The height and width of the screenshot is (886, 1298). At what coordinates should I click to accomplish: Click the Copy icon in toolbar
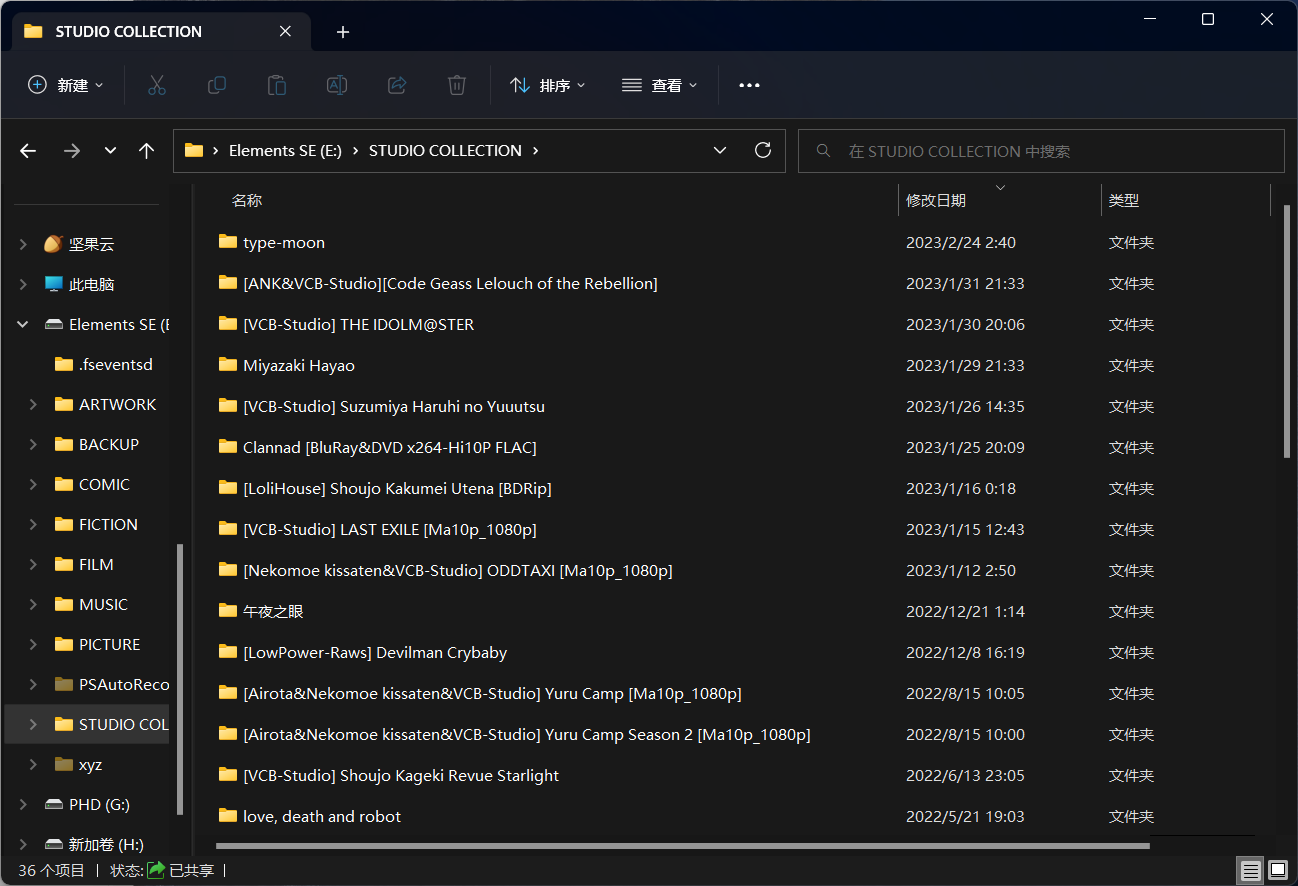pos(216,85)
